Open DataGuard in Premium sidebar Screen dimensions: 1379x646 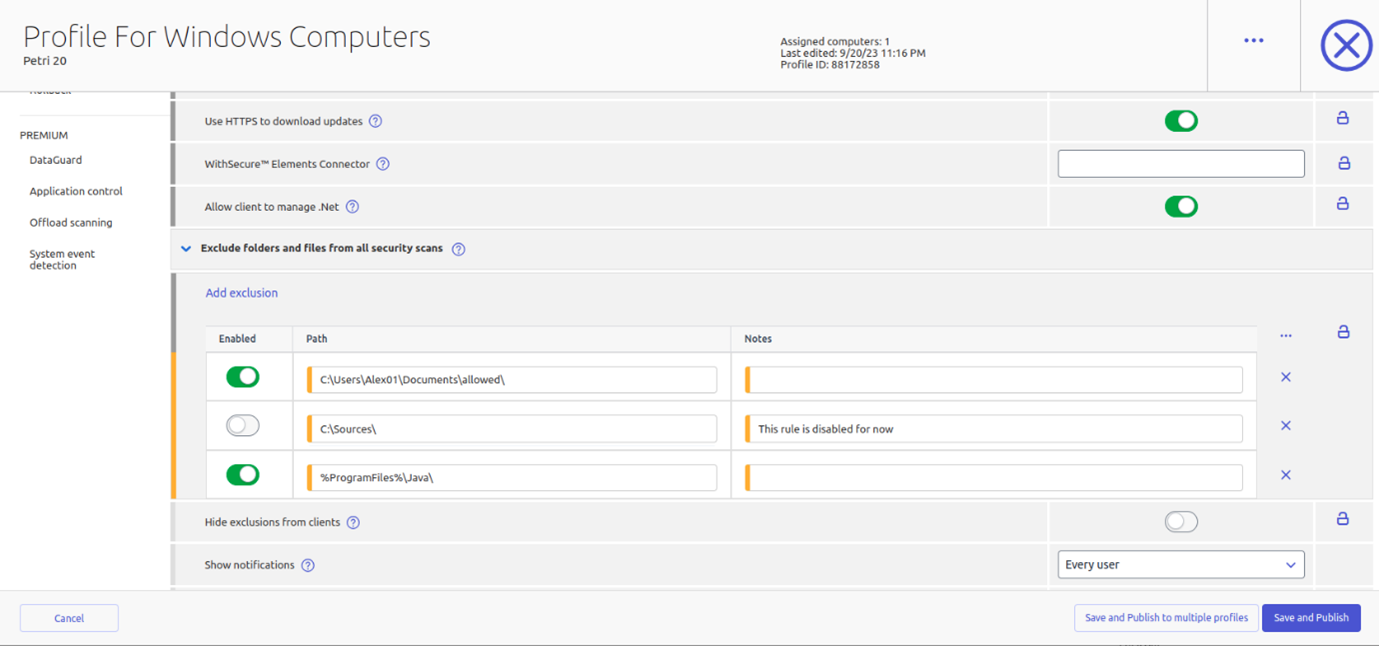(x=56, y=160)
